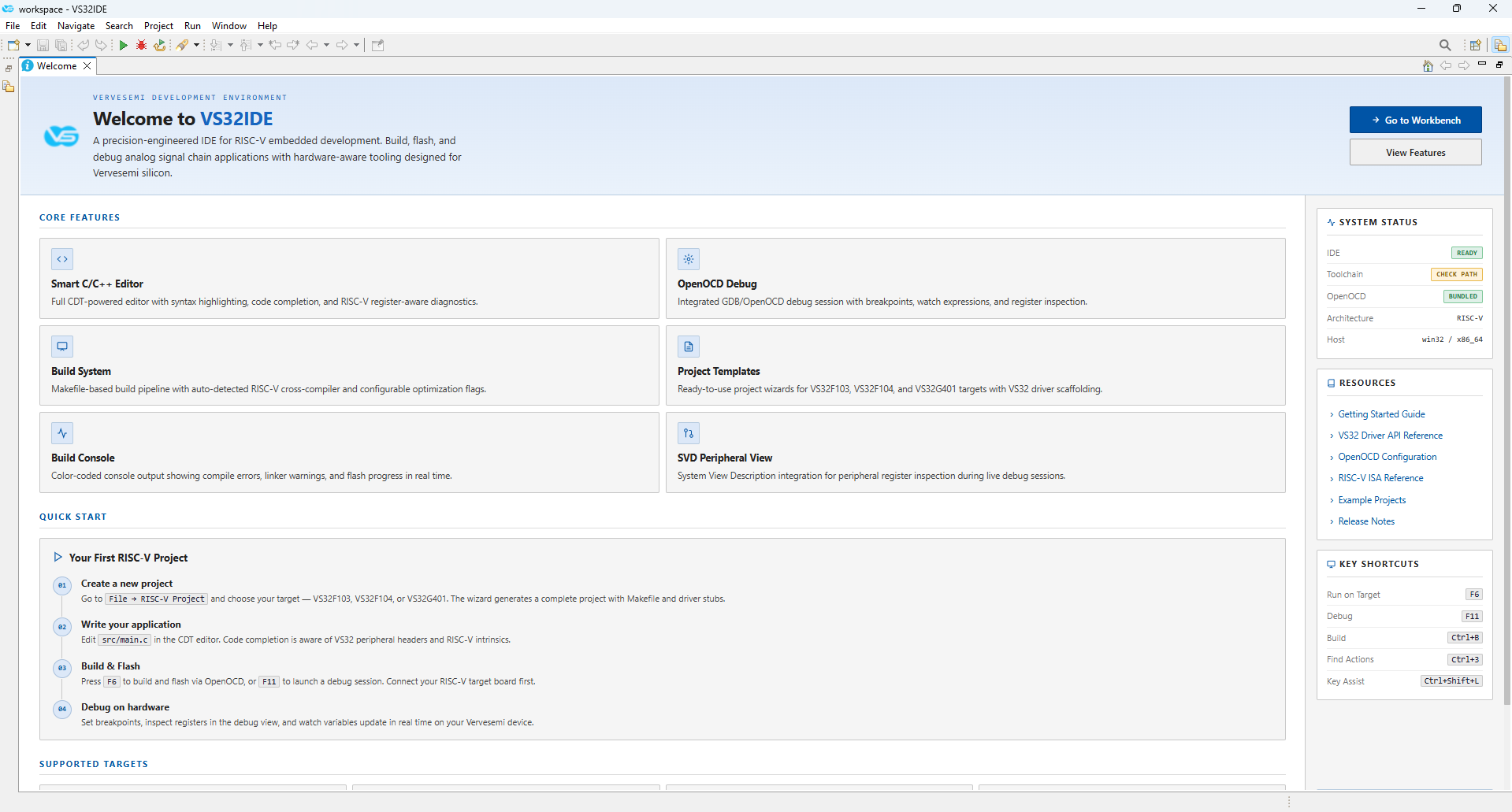1512x812 pixels.
Task: Open search using the magnifier icon
Action: [x=1445, y=45]
